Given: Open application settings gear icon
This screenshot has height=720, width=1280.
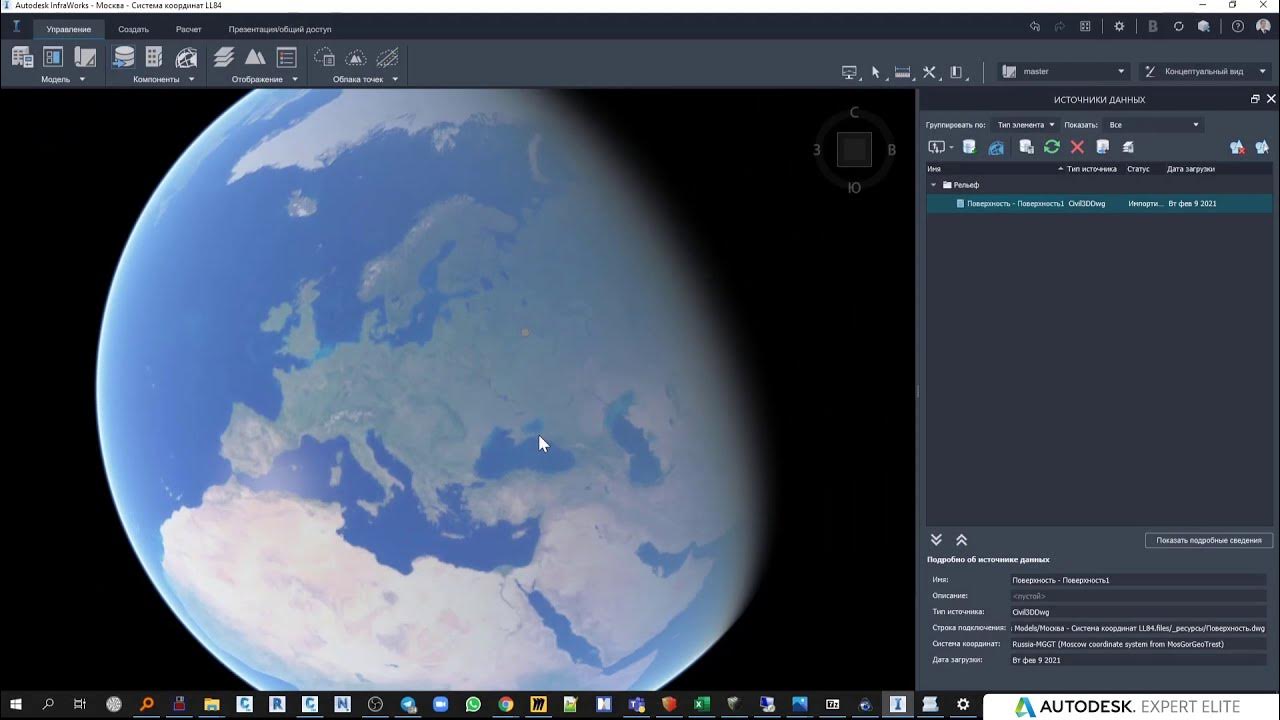Looking at the screenshot, I should [x=1119, y=27].
